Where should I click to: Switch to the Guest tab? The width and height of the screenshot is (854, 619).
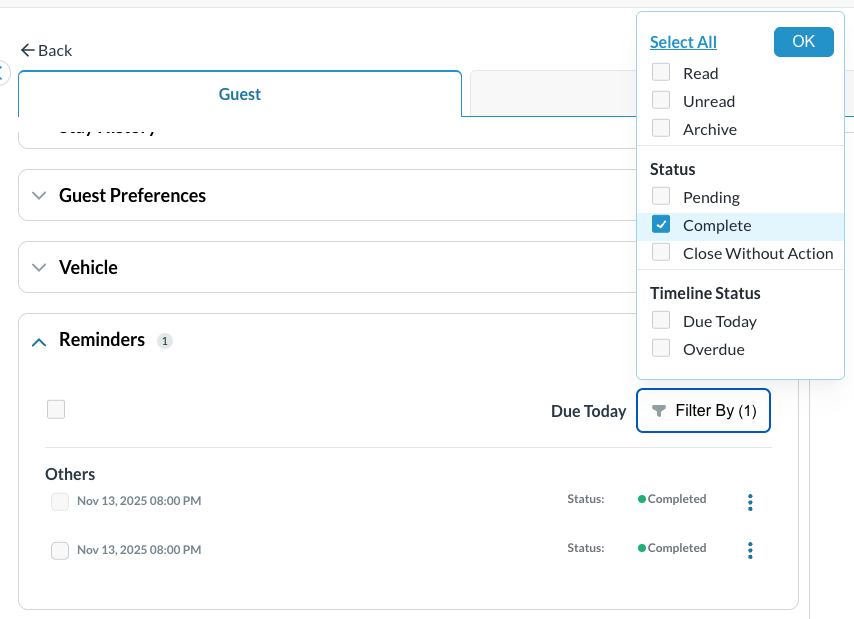239,93
